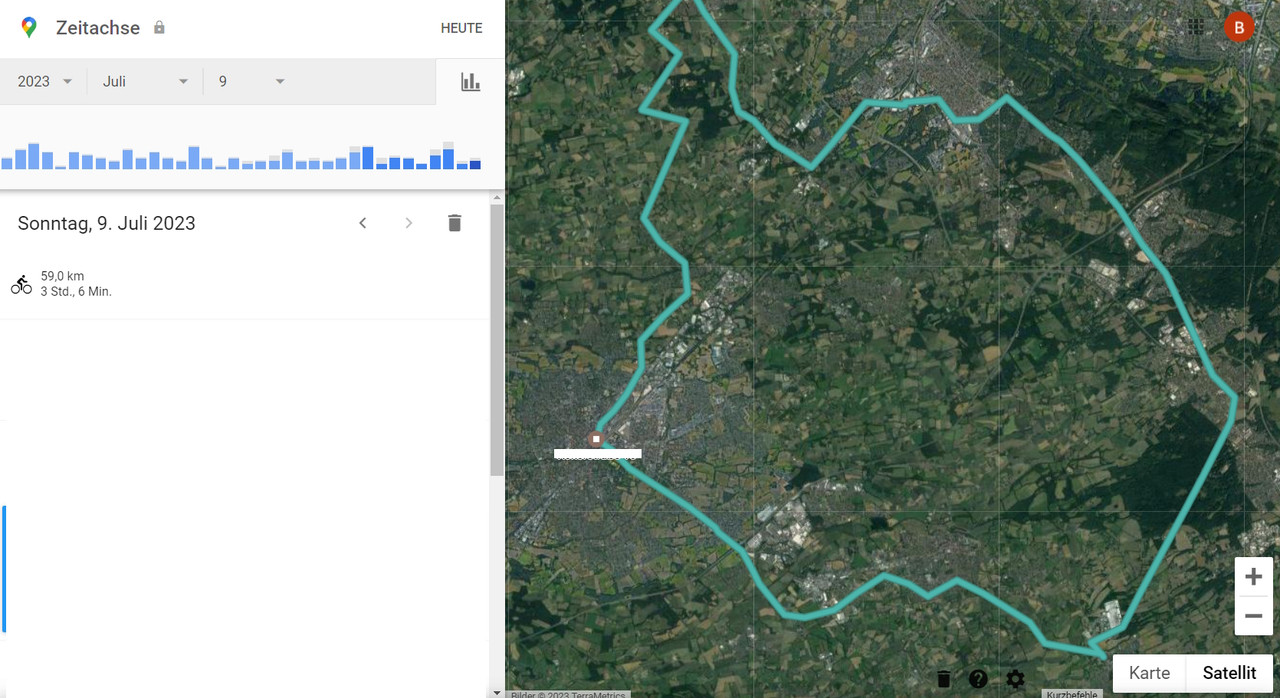Click the map trash icon at the bottom
Screen dimensions: 1280x698
[944, 679]
